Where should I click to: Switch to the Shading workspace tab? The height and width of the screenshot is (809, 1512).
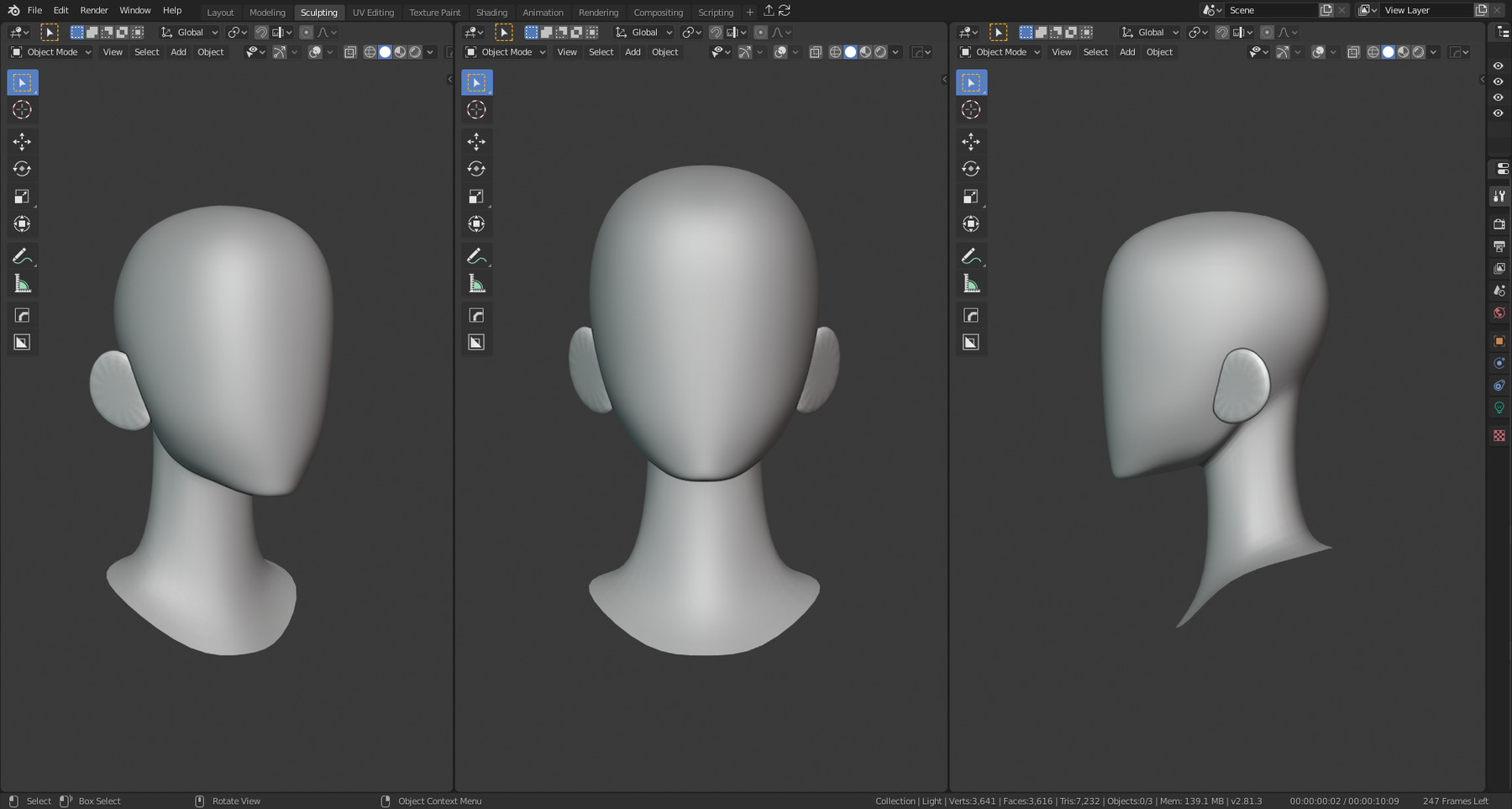point(491,12)
